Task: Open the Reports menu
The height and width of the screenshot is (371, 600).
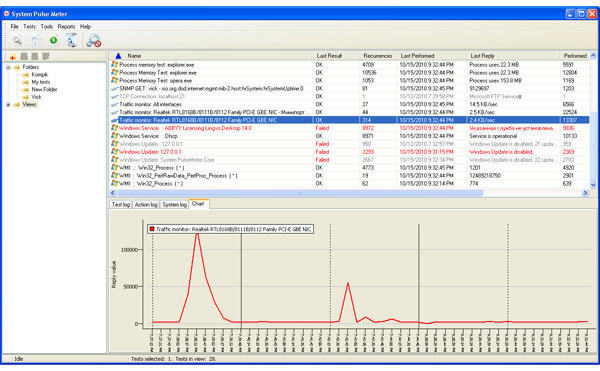Action: coord(67,26)
